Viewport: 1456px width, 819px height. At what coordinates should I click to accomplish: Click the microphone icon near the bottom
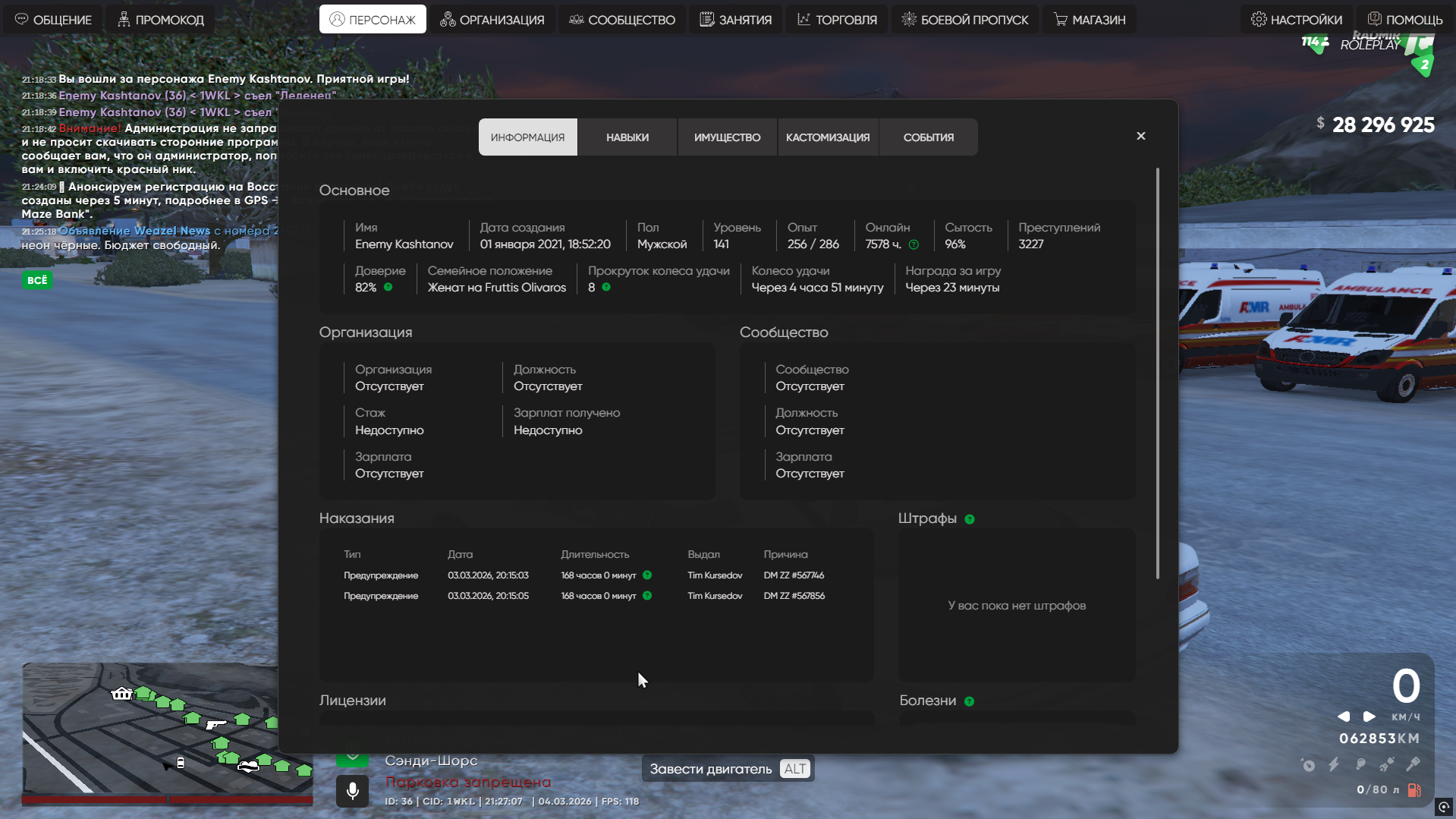pos(352,791)
